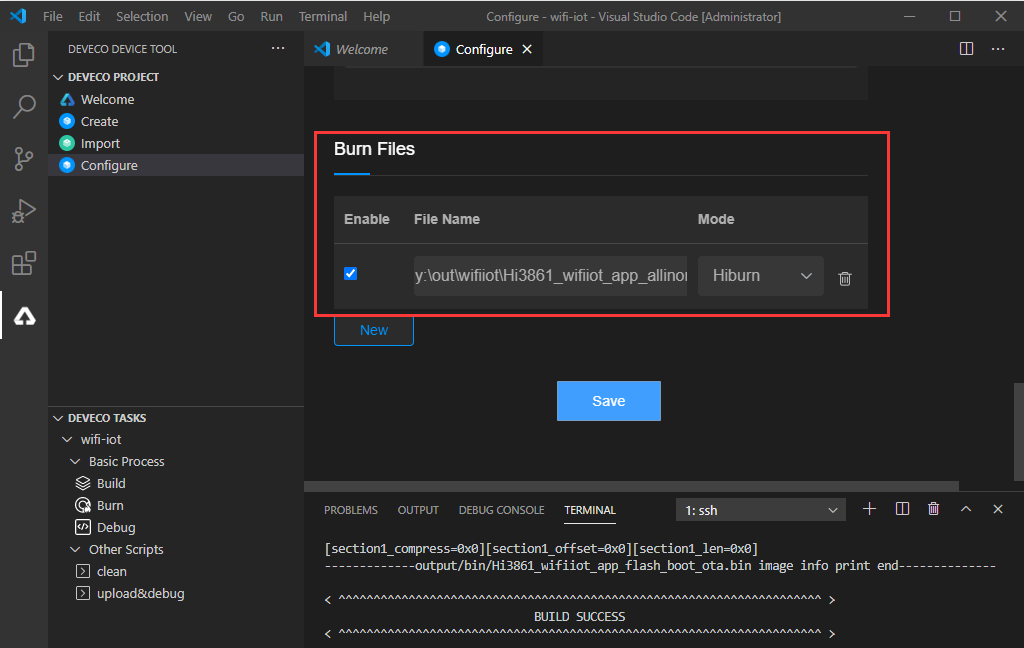Create a new terminal with plus icon
The width and height of the screenshot is (1024, 648).
click(869, 509)
